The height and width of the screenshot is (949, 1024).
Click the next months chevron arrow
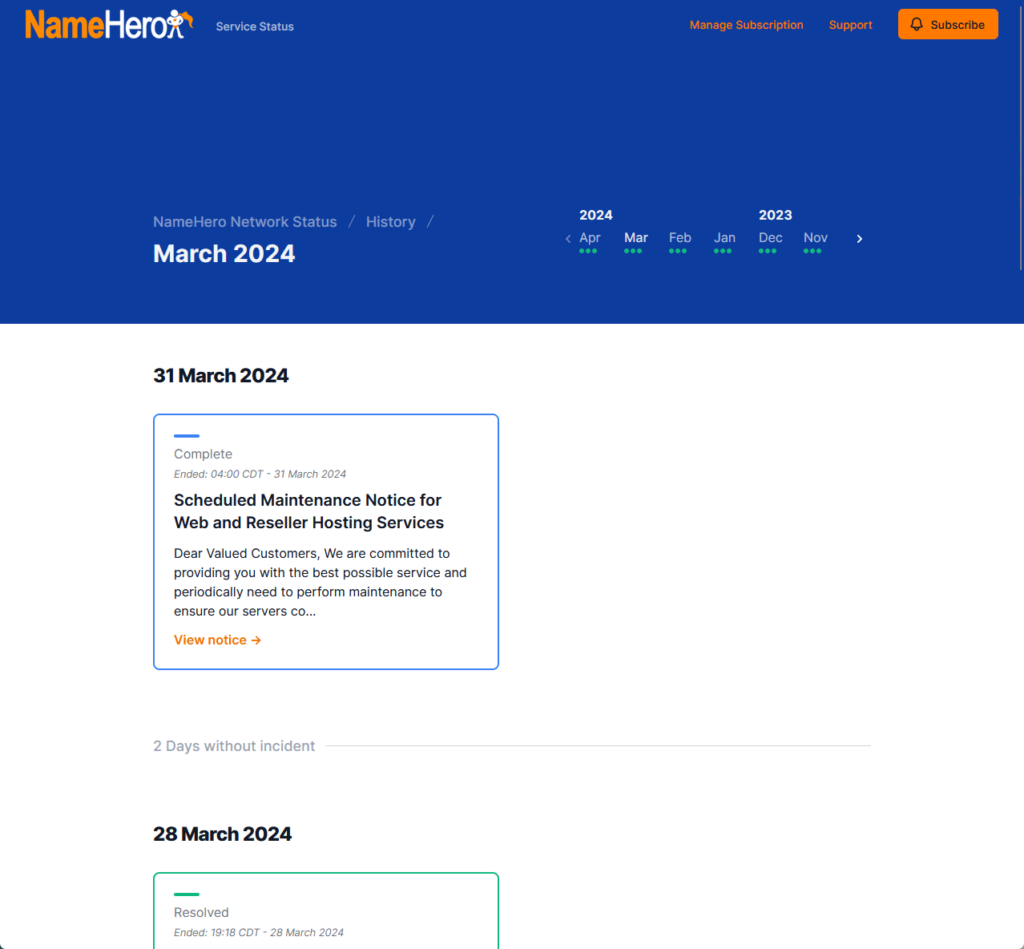pos(859,239)
